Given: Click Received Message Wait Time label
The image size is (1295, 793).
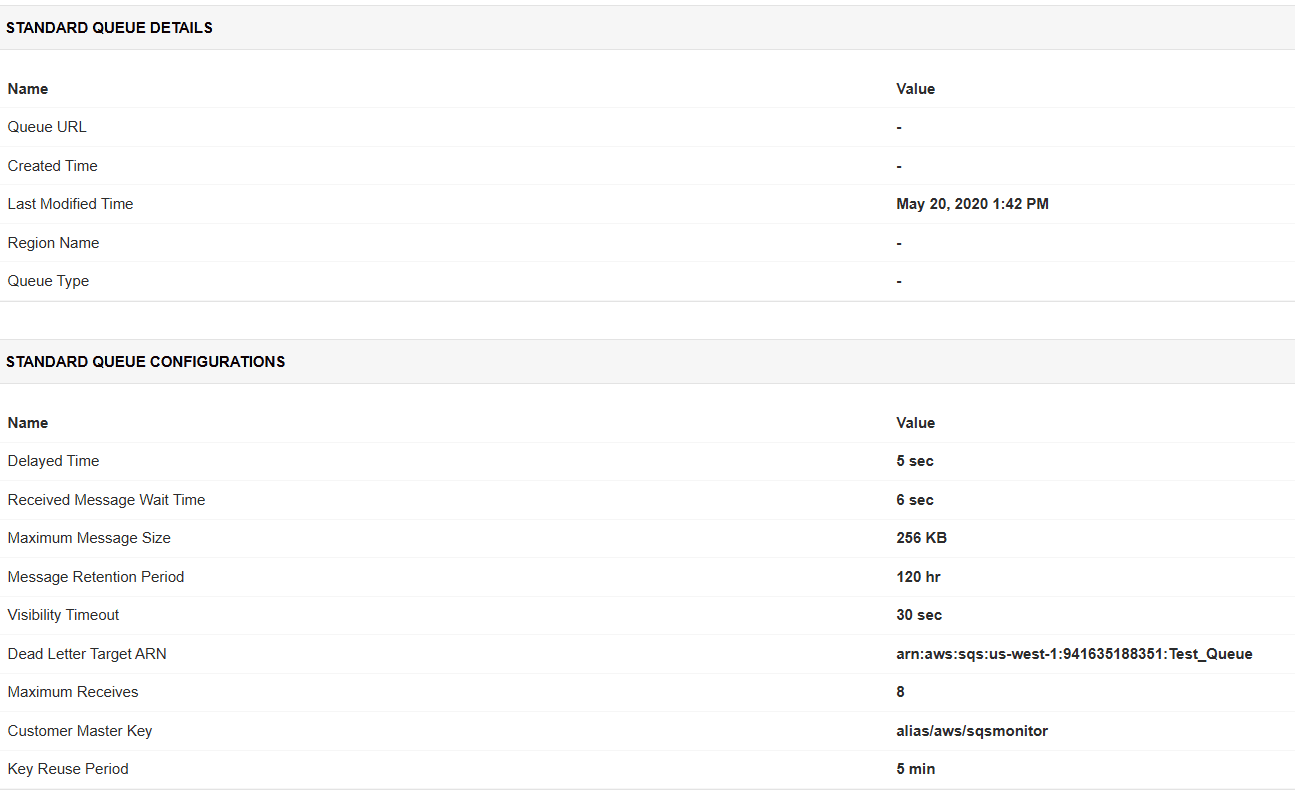Looking at the screenshot, I should 106,500.
